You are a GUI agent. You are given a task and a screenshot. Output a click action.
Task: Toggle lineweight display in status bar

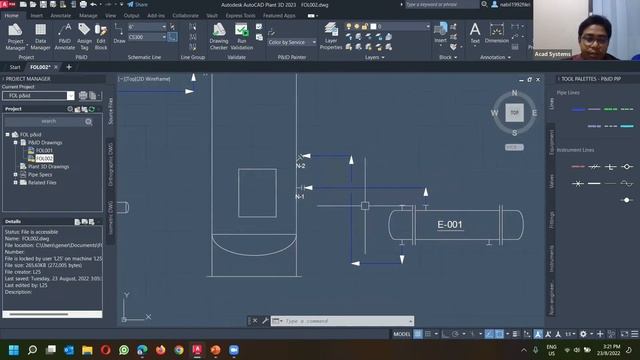pos(516,334)
